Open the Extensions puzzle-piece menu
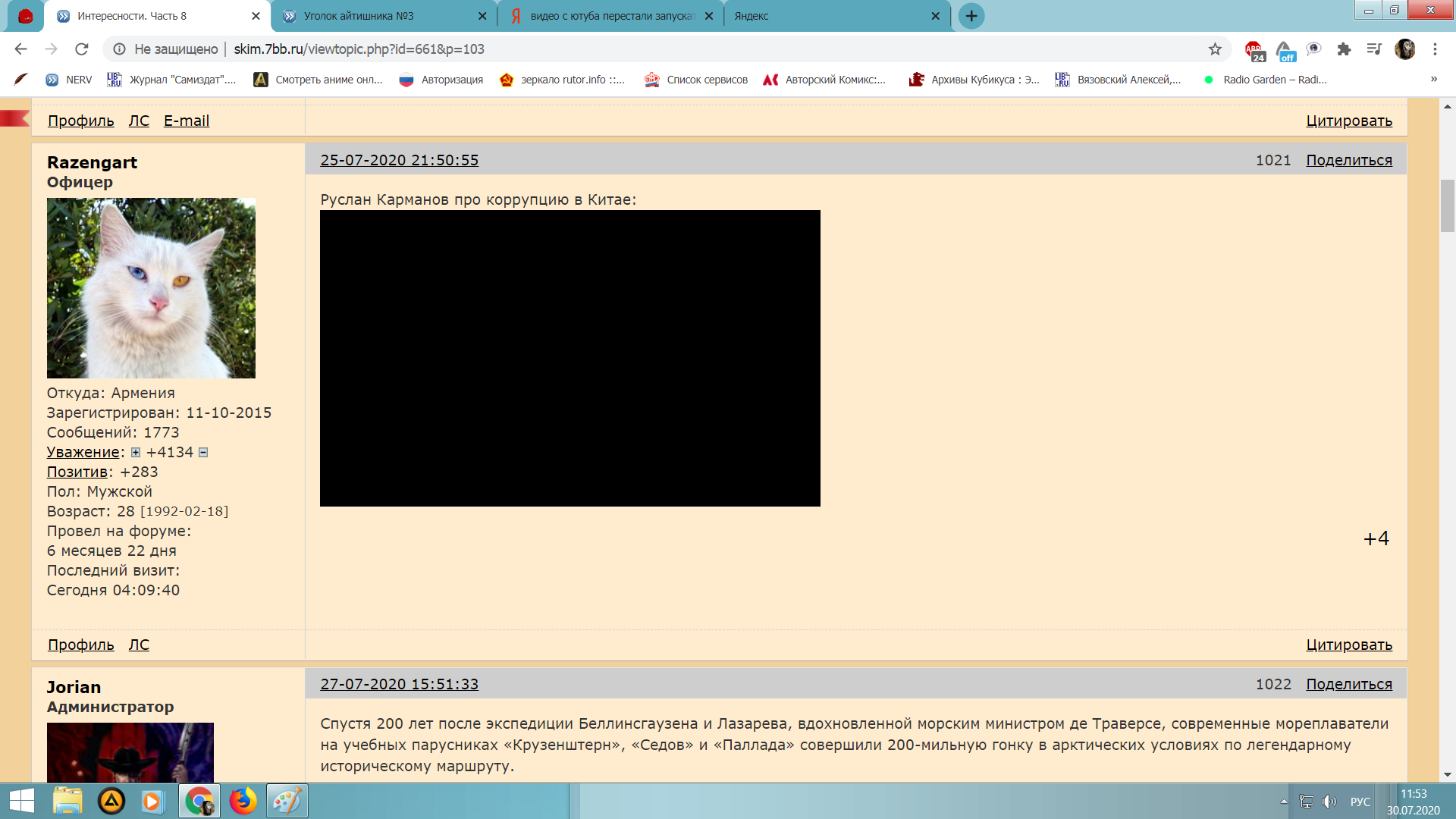 point(1344,49)
